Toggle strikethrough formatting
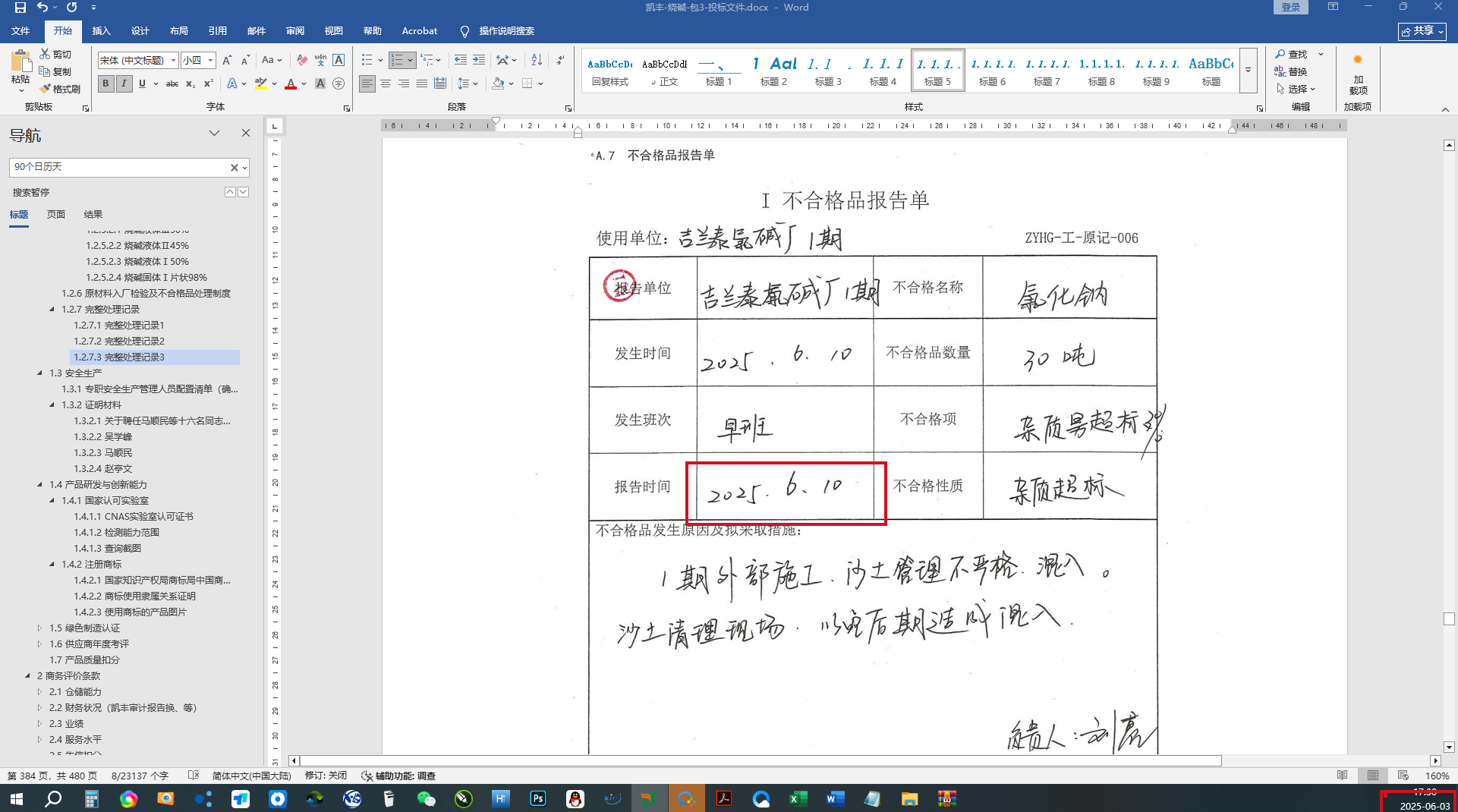Viewport: 1458px width, 812px height. [x=172, y=83]
